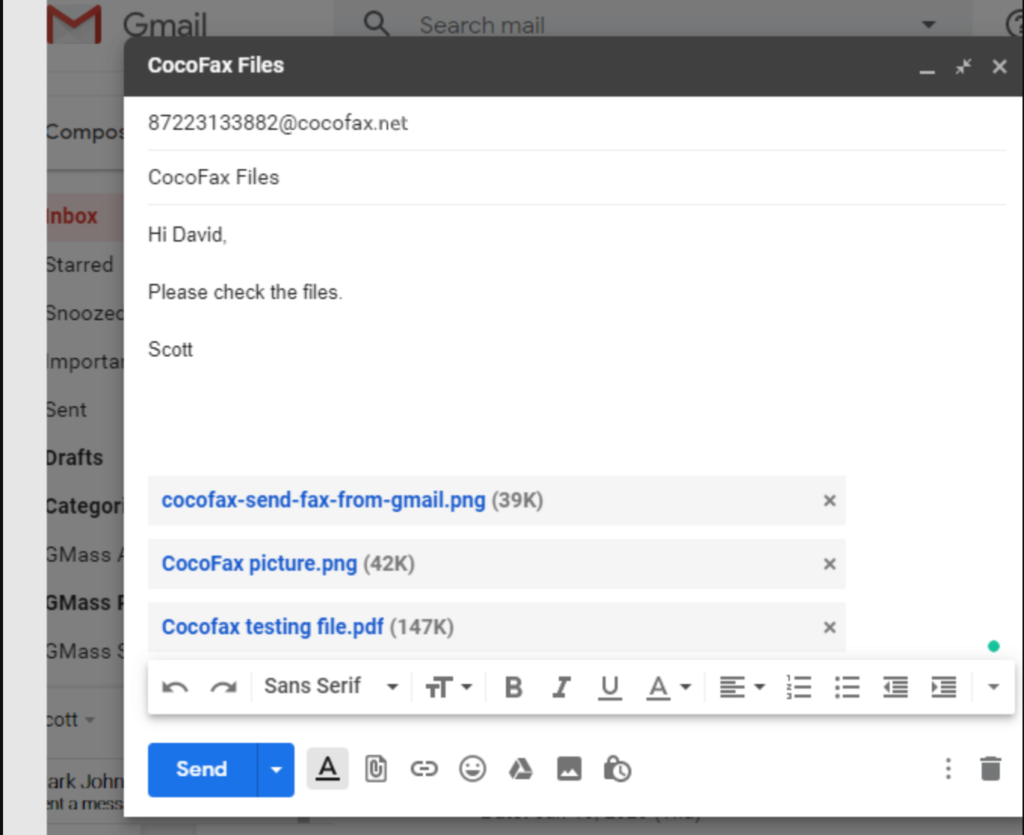Open the text color picker
Image resolution: width=1024 pixels, height=835 pixels.
[667, 687]
